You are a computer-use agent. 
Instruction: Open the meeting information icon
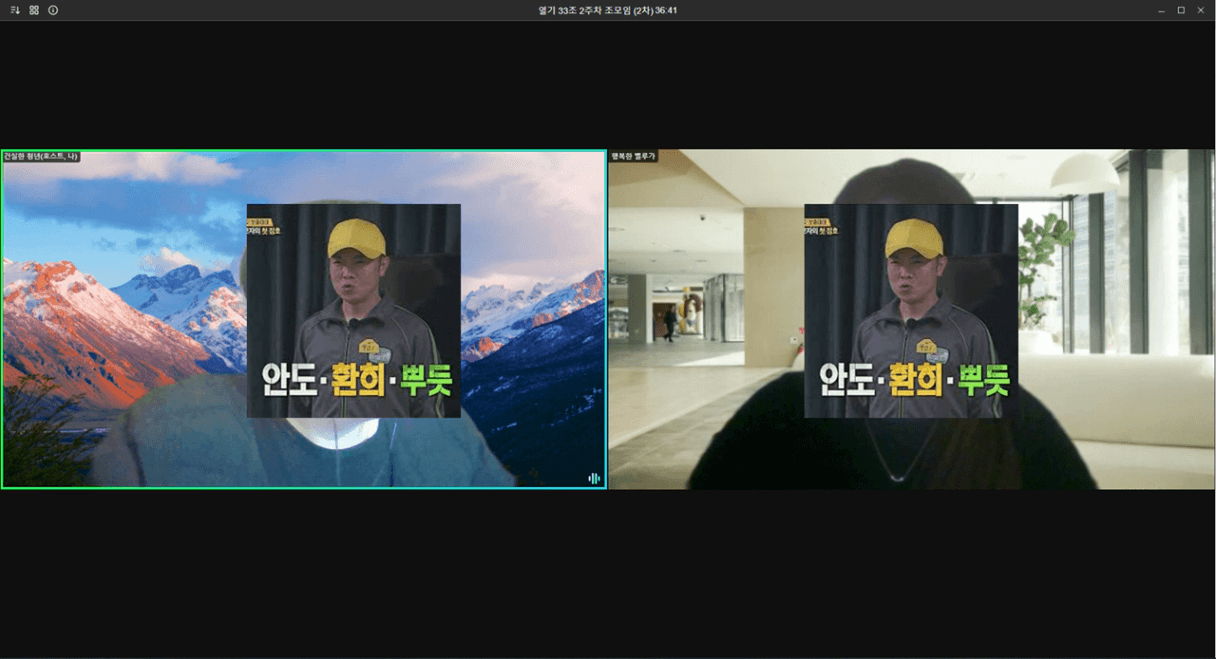coord(53,10)
